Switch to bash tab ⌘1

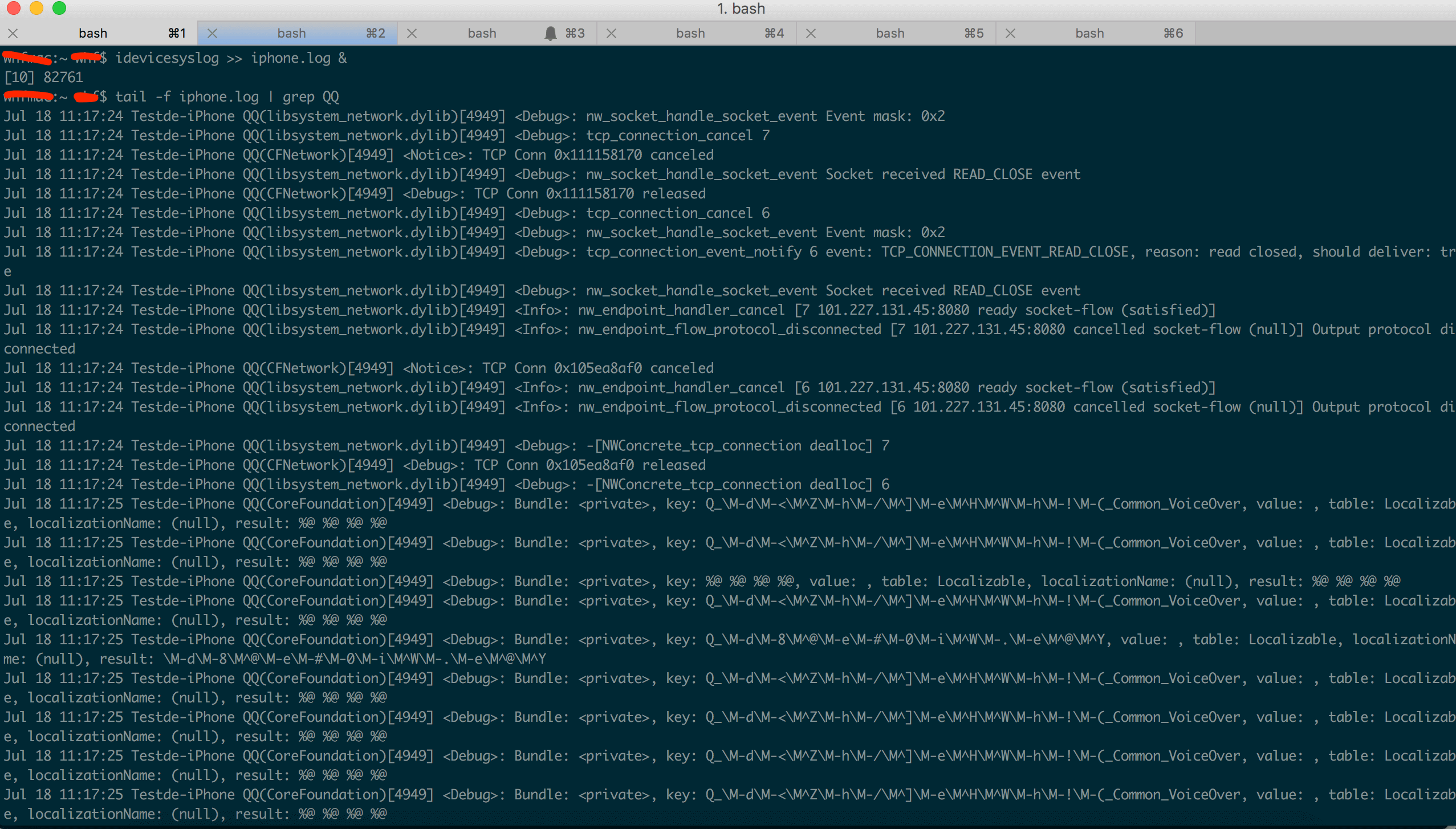[x=93, y=34]
